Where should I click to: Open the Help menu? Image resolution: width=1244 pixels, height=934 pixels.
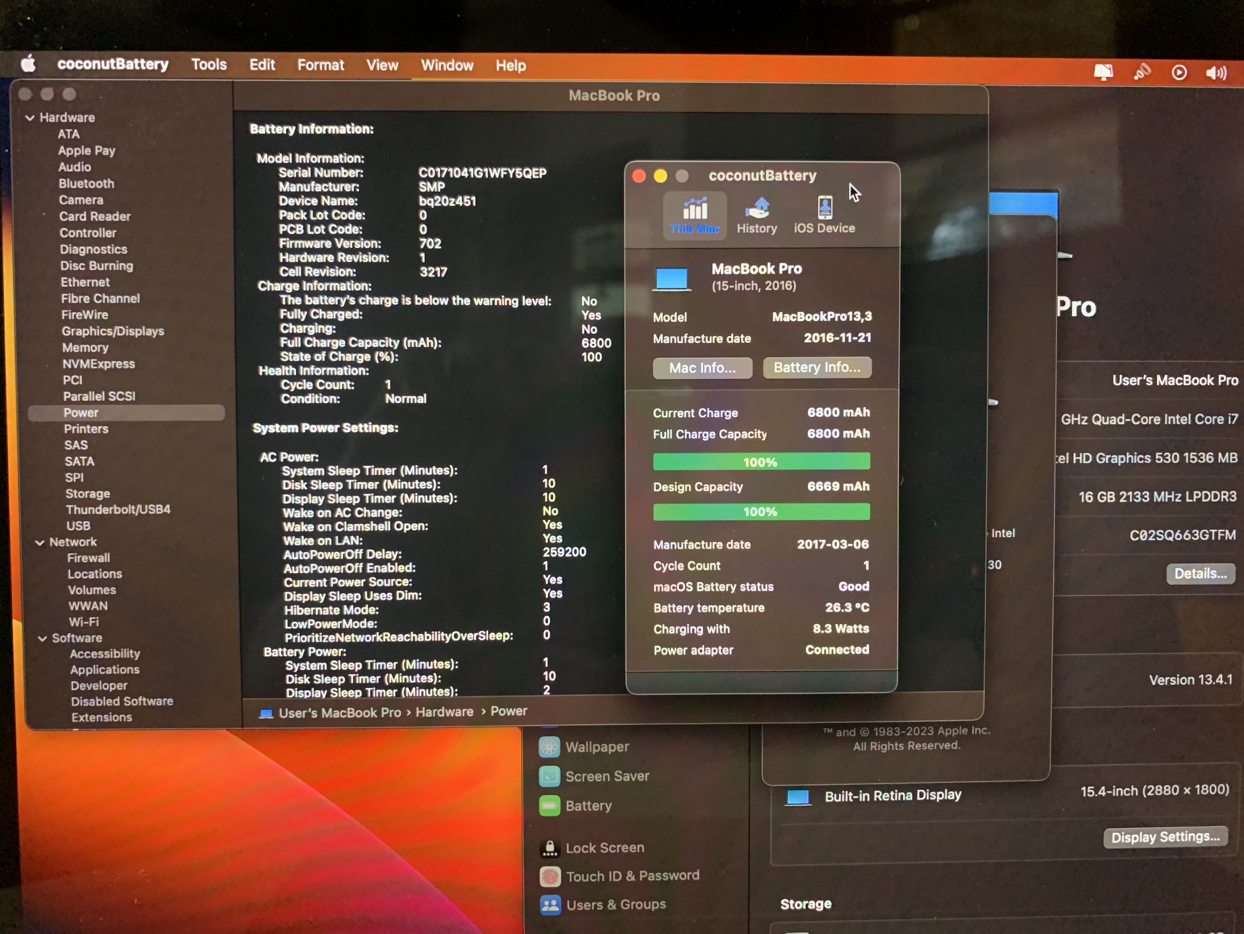511,66
